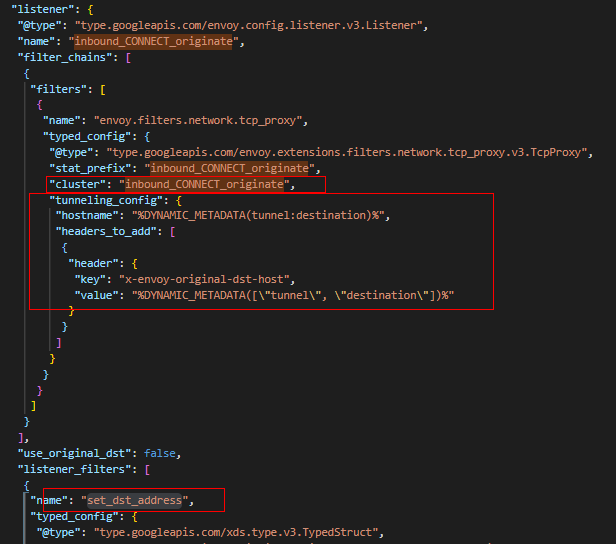The image size is (616, 544).
Task: Click the stat_prefix value inbound_CONNECT_originate
Action: tap(229, 169)
